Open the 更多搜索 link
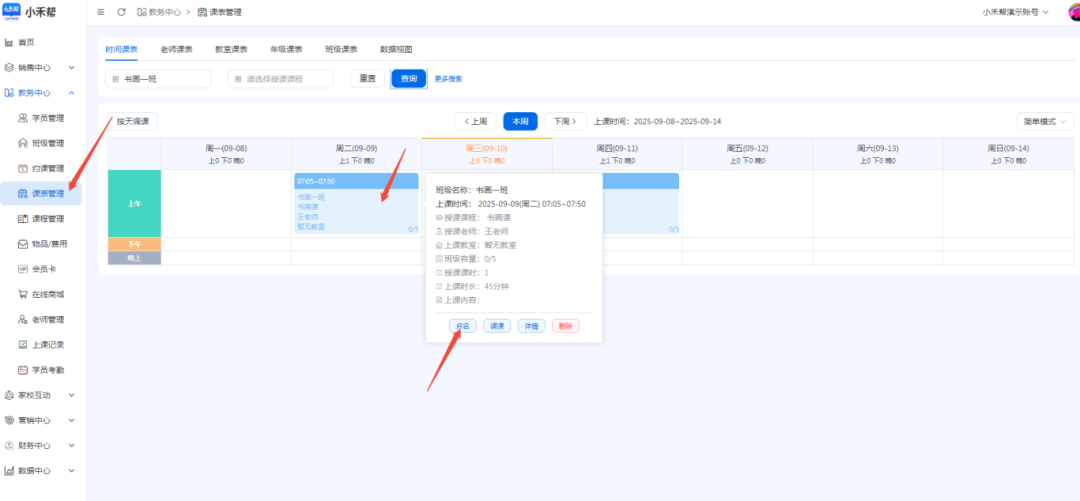Viewport: 1080px width, 501px height. (x=448, y=79)
